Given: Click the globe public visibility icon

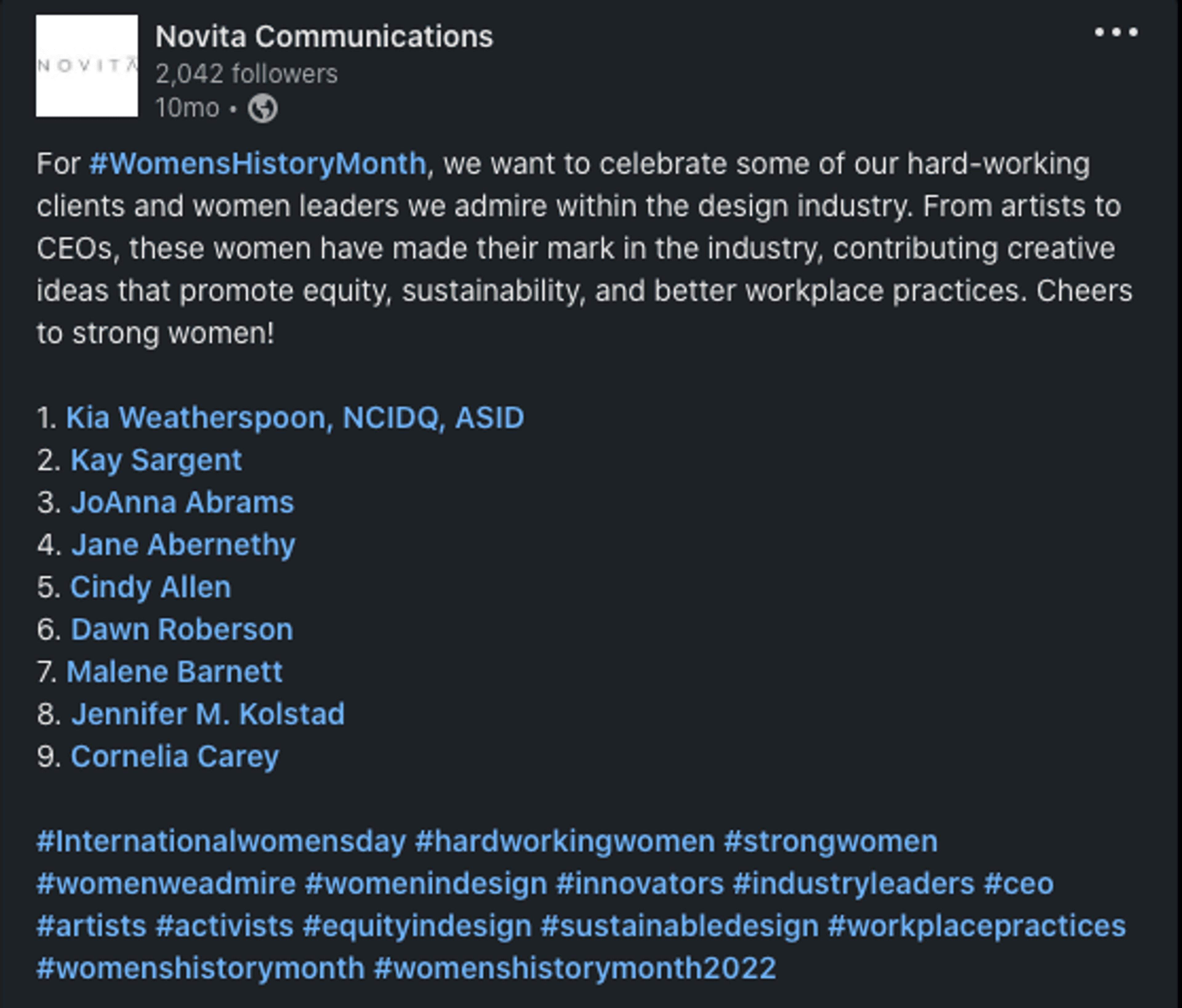Looking at the screenshot, I should click(263, 108).
